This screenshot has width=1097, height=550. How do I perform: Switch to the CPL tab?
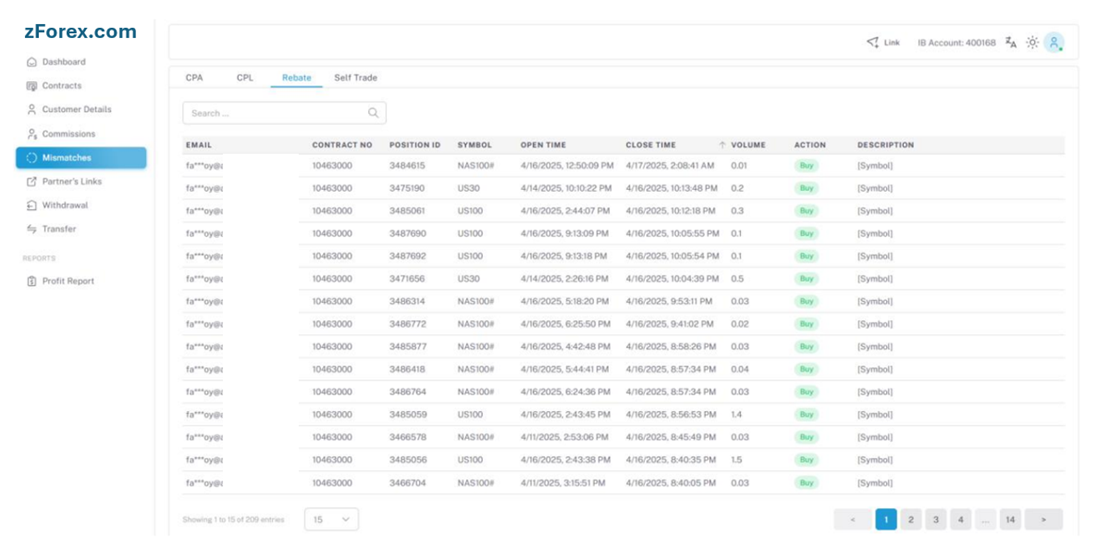pyautogui.click(x=245, y=78)
